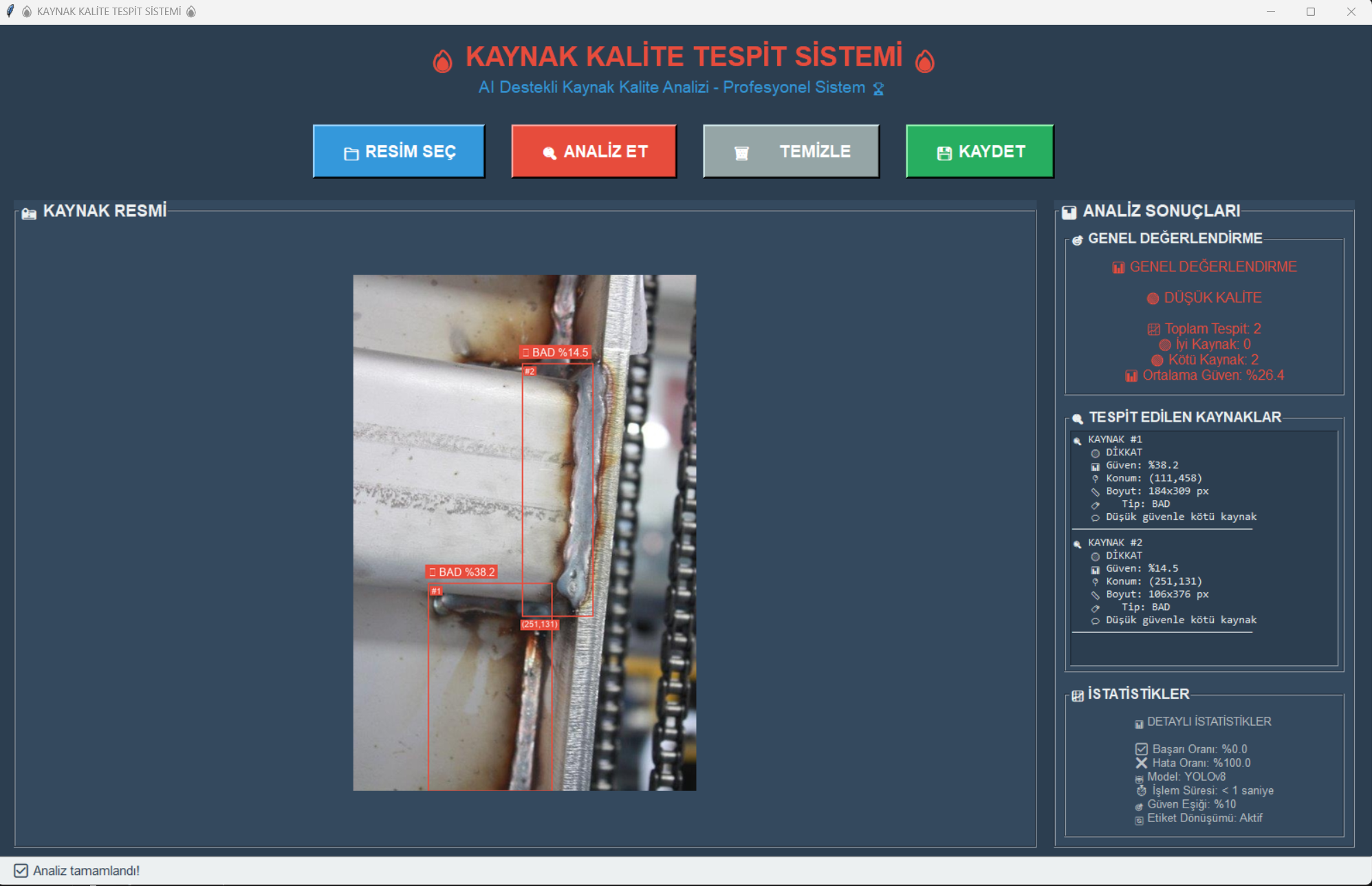Click the trash icon on TEMİZLE

(741, 153)
